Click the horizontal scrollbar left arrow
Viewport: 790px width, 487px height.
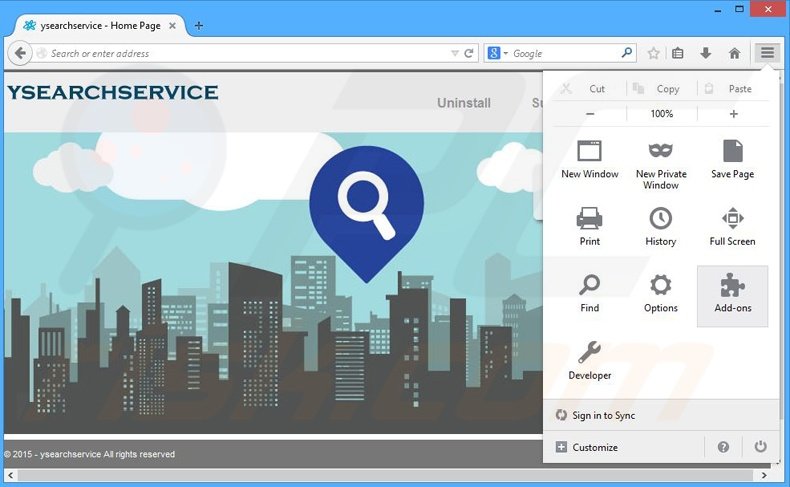coord(11,475)
